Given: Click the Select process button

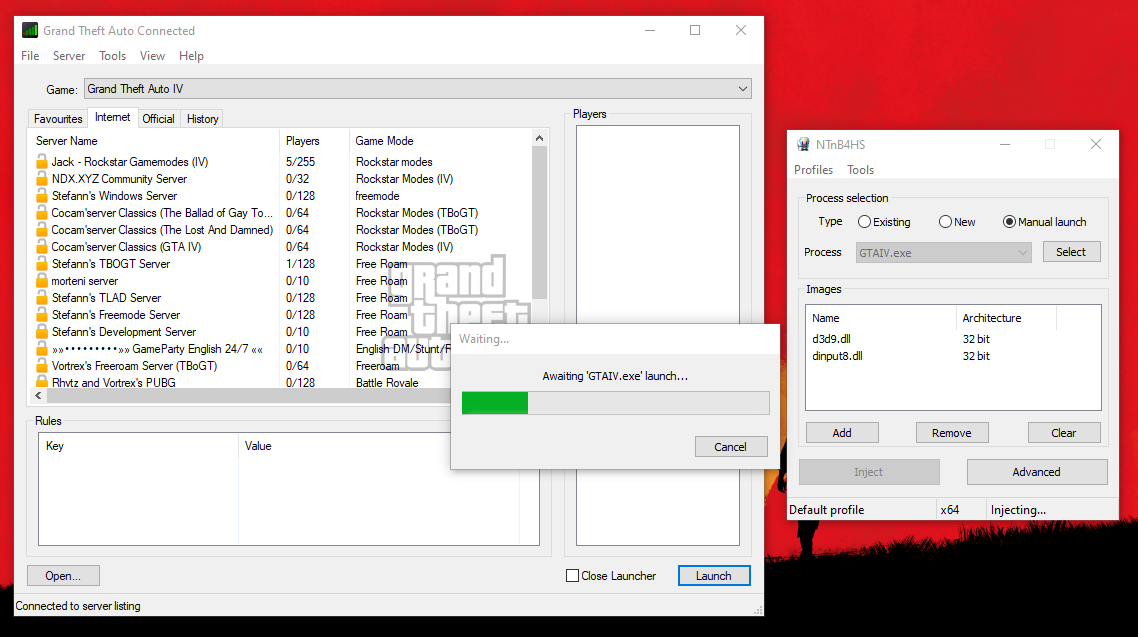Looking at the screenshot, I should pos(1071,252).
